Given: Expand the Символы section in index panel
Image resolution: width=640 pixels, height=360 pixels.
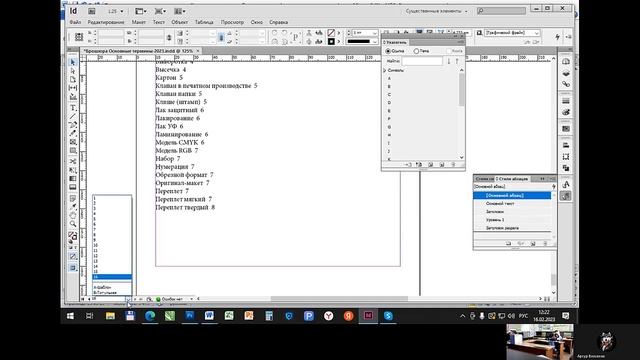Looking at the screenshot, I should [385, 70].
